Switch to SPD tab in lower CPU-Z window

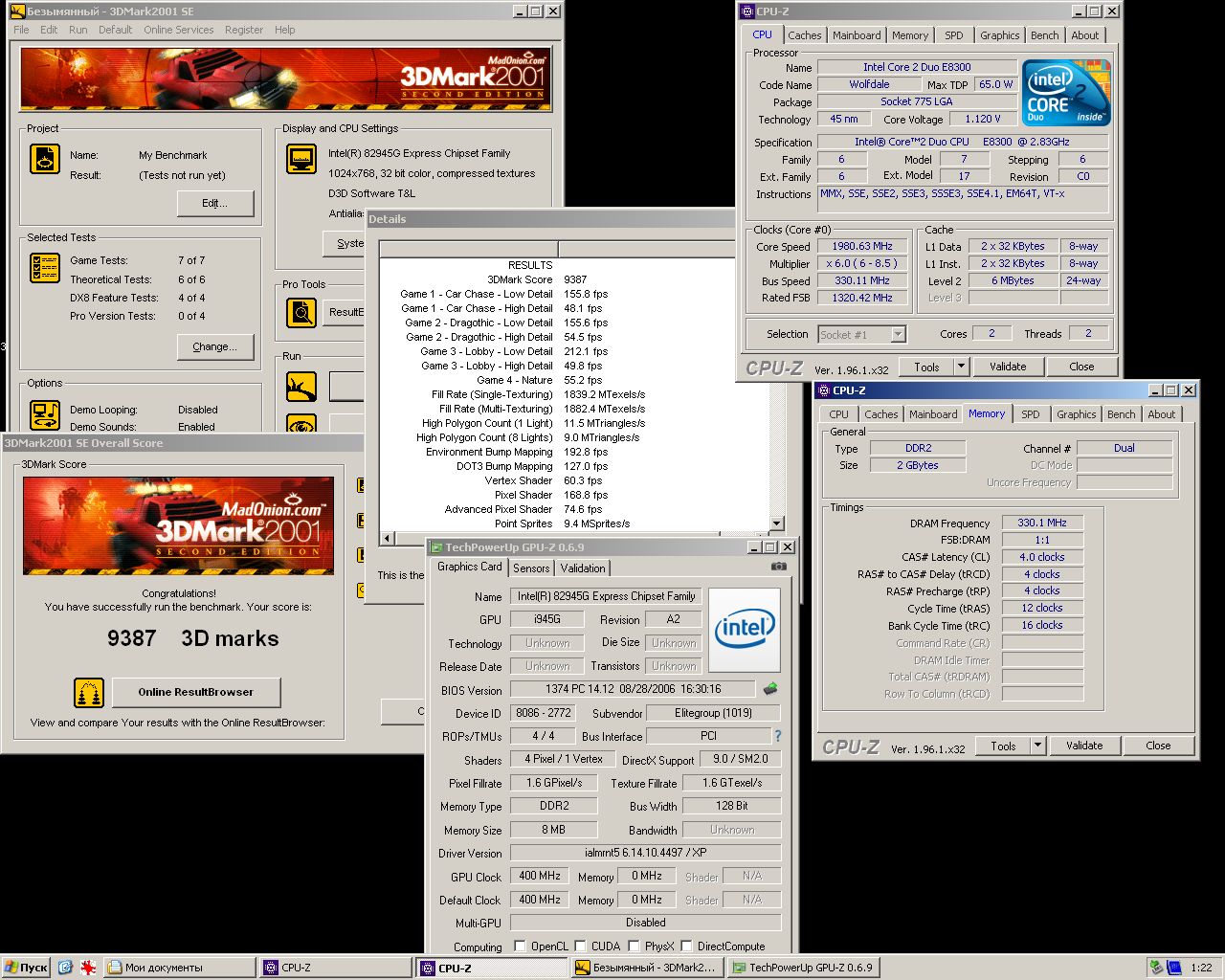[x=1030, y=414]
